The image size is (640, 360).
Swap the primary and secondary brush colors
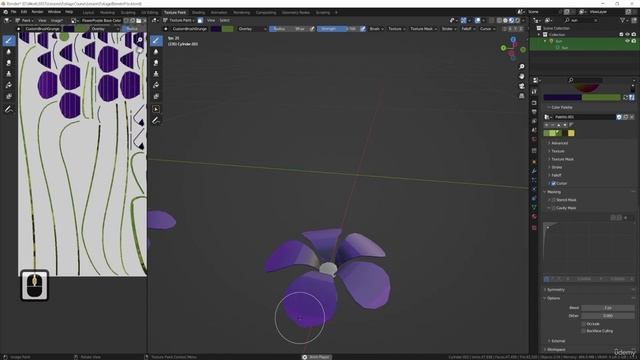pyautogui.click(x=625, y=97)
